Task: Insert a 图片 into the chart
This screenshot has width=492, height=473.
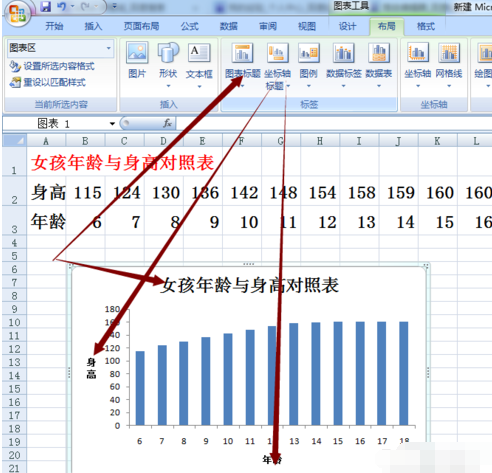Action: click(x=137, y=61)
